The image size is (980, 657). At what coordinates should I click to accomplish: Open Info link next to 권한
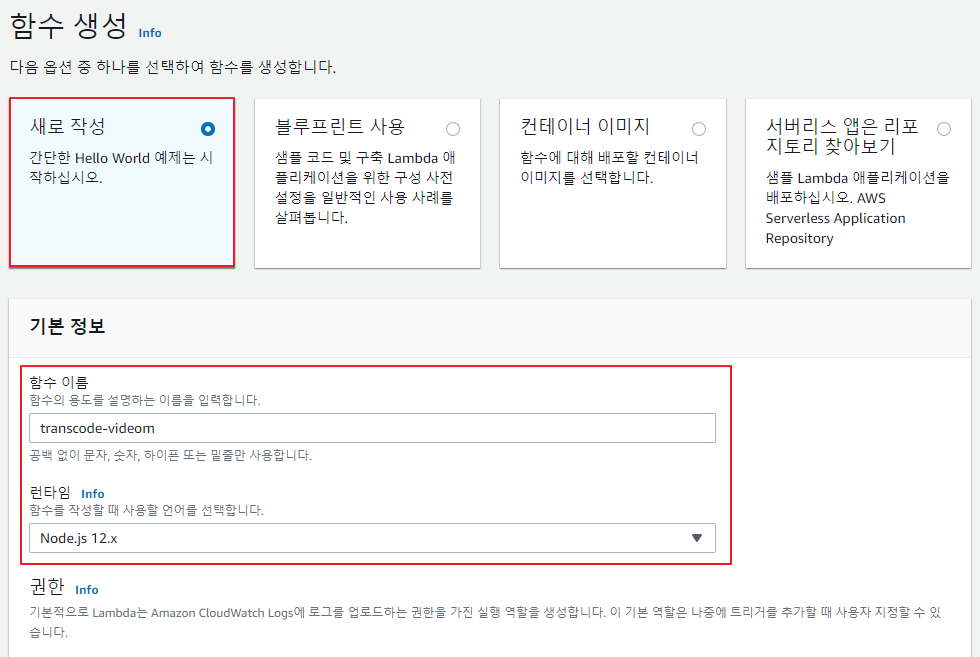click(x=86, y=589)
